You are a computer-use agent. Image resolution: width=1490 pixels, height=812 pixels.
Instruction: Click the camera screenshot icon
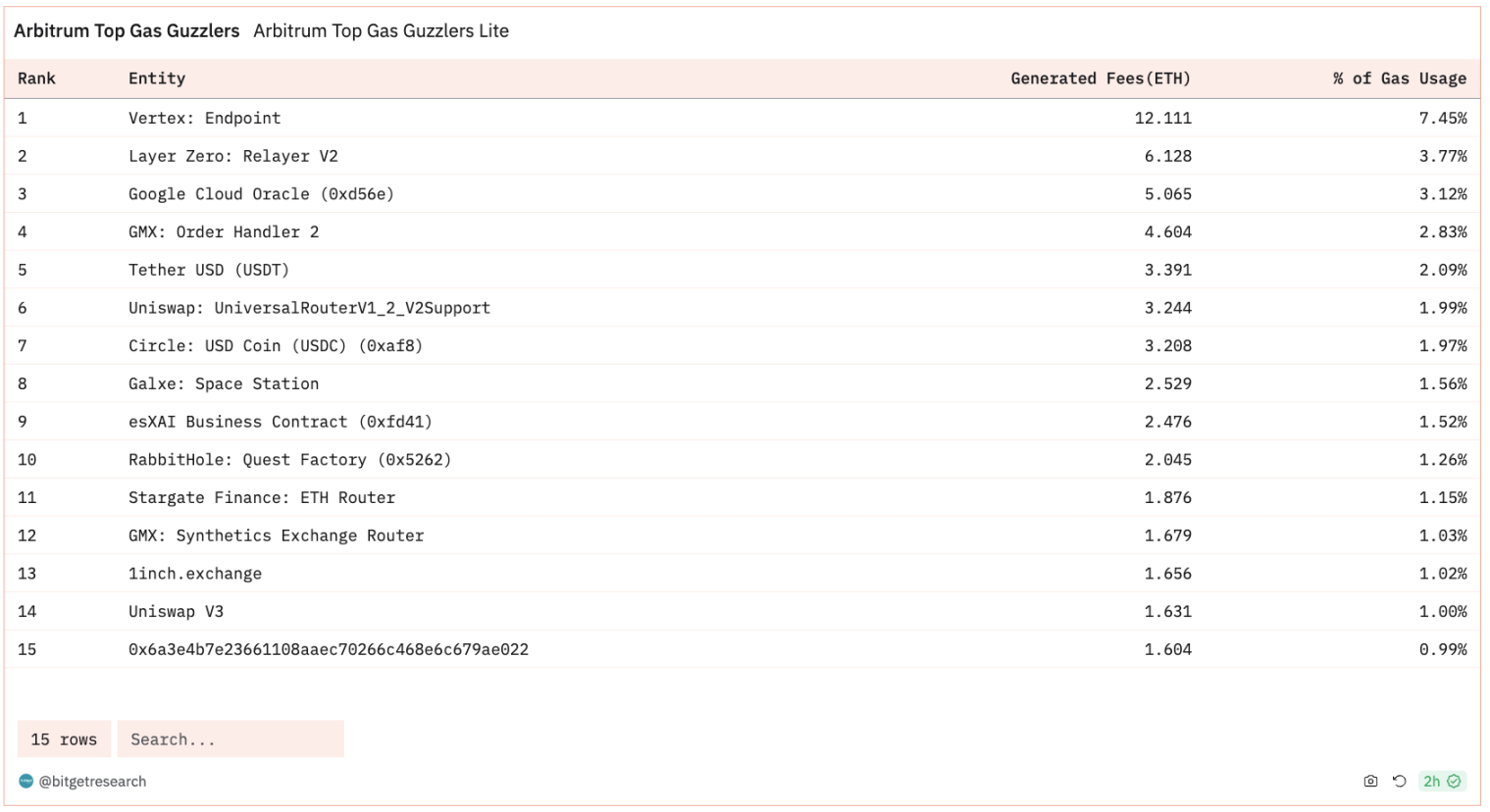[1370, 782]
